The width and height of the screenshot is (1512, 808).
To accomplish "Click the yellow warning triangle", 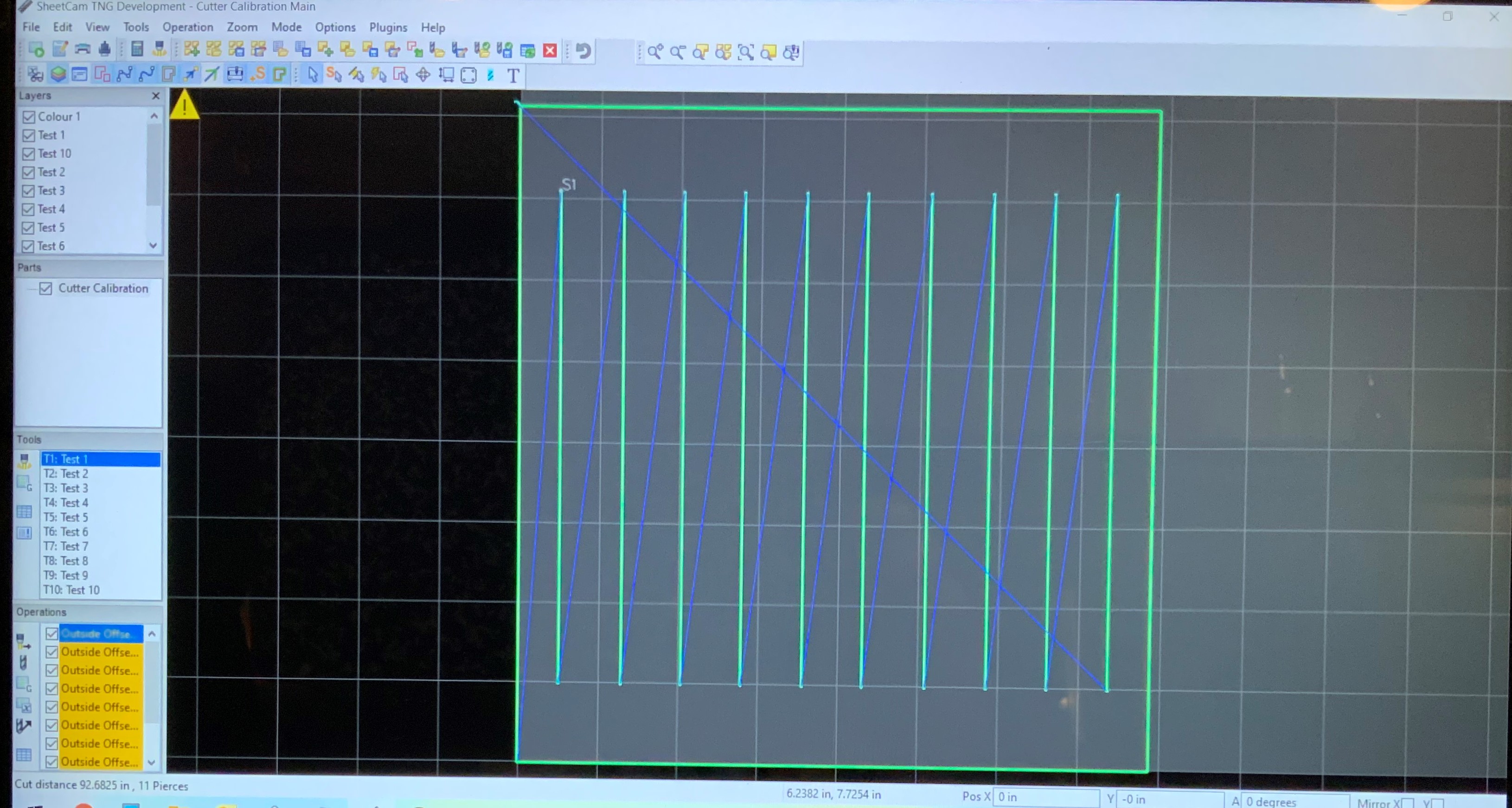I will [184, 104].
